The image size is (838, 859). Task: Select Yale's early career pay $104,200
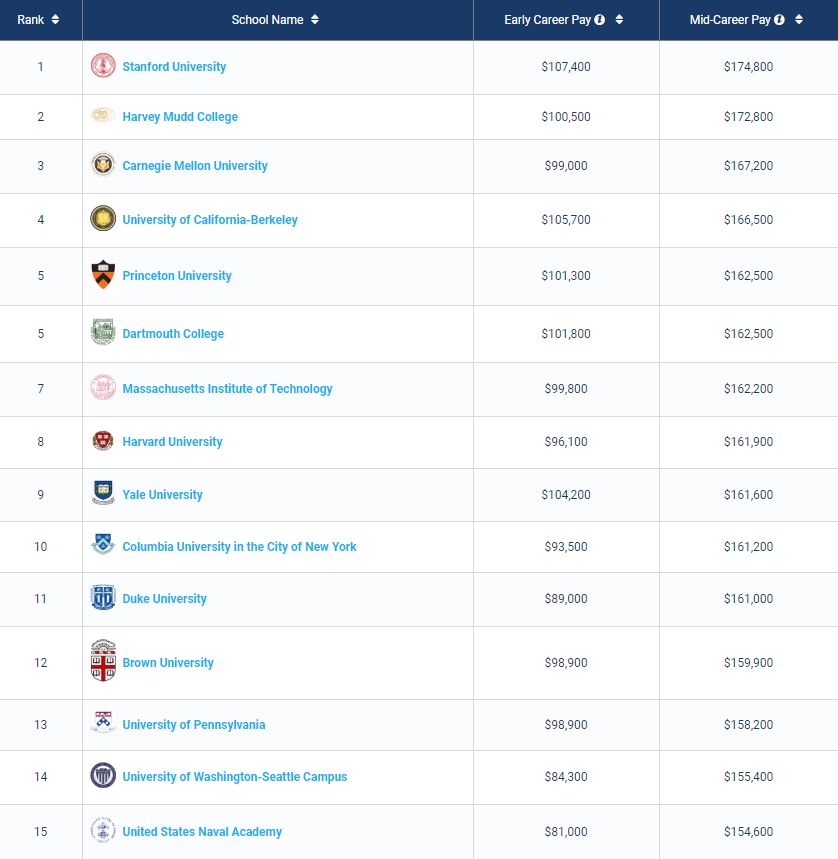coord(566,495)
